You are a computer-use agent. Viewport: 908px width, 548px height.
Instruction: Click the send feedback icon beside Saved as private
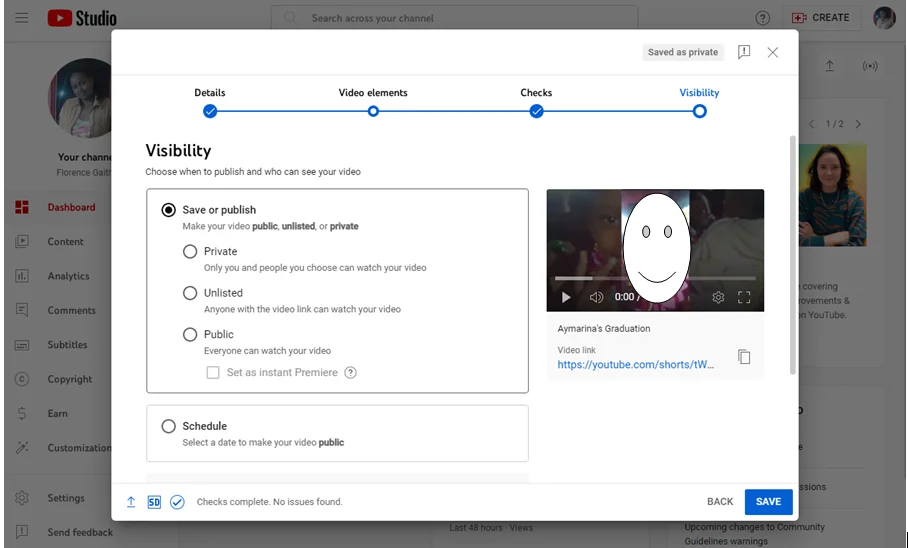pyautogui.click(x=744, y=52)
